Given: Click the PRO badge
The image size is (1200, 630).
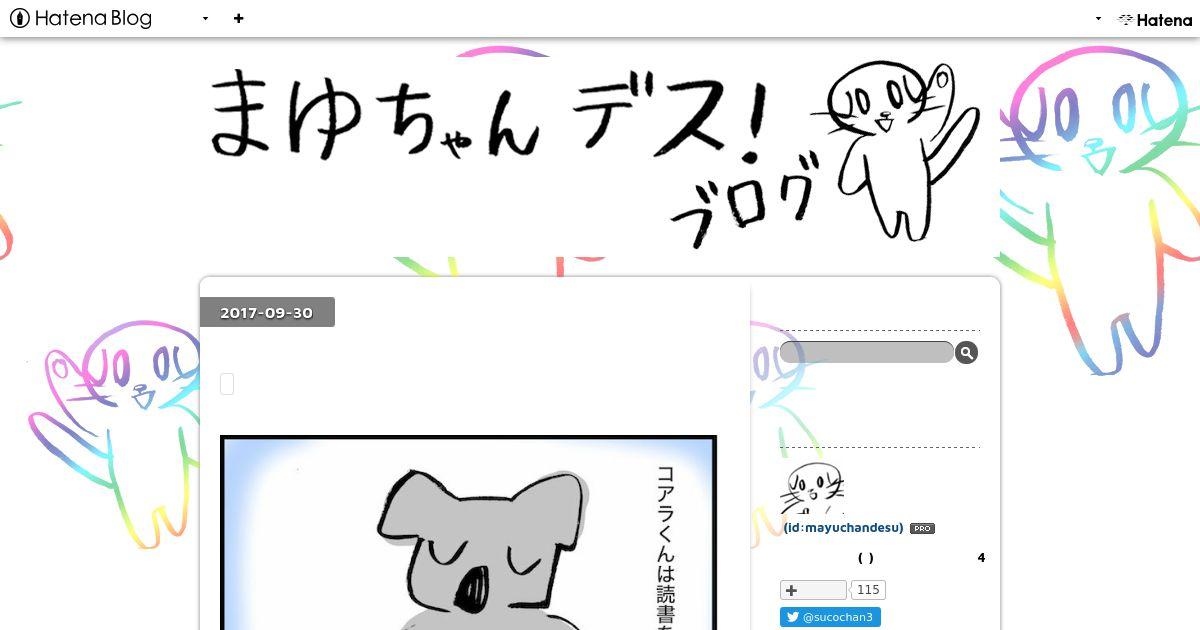Looking at the screenshot, I should (922, 529).
